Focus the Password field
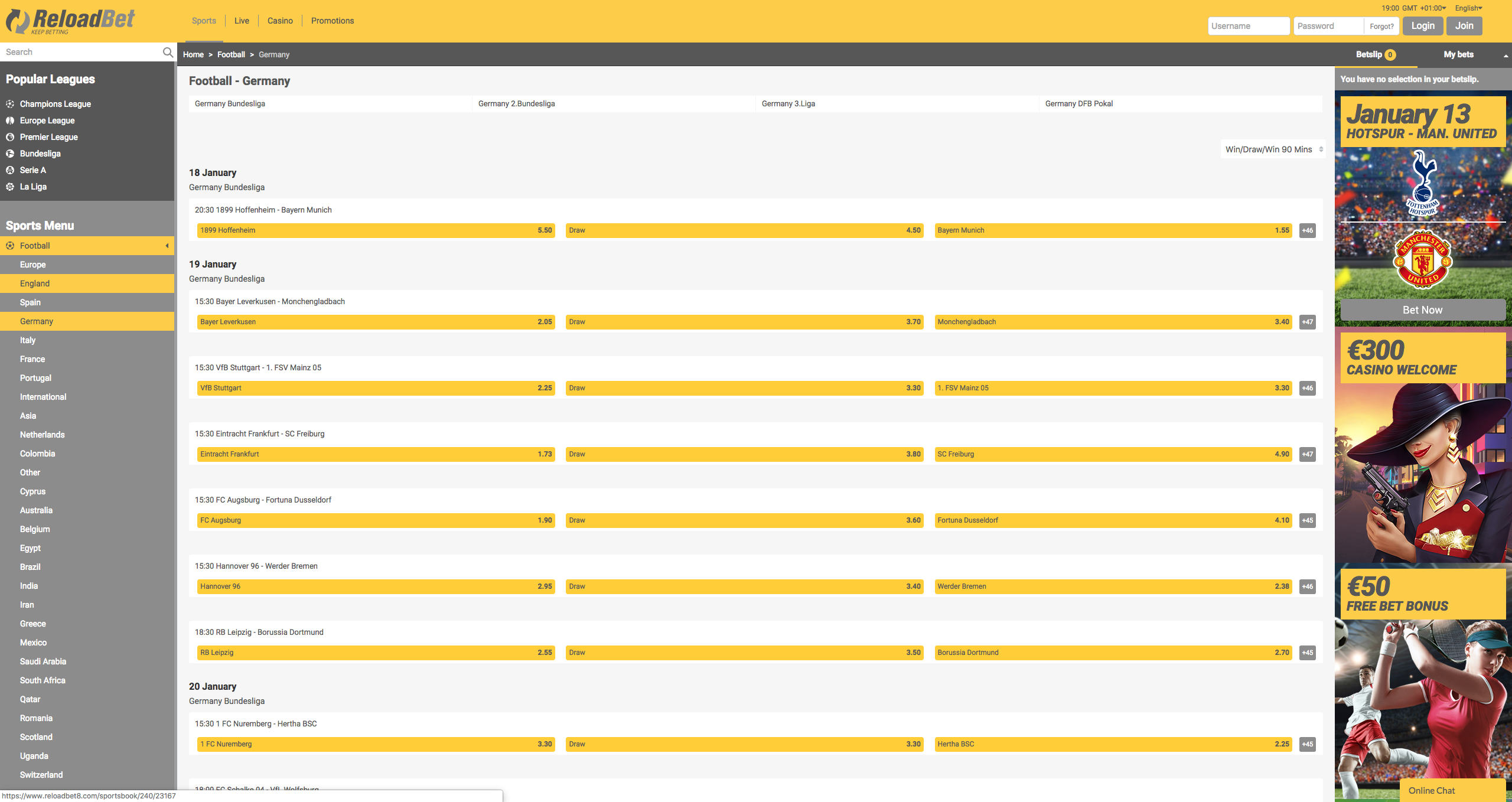Viewport: 1512px width, 802px height. [x=1328, y=26]
